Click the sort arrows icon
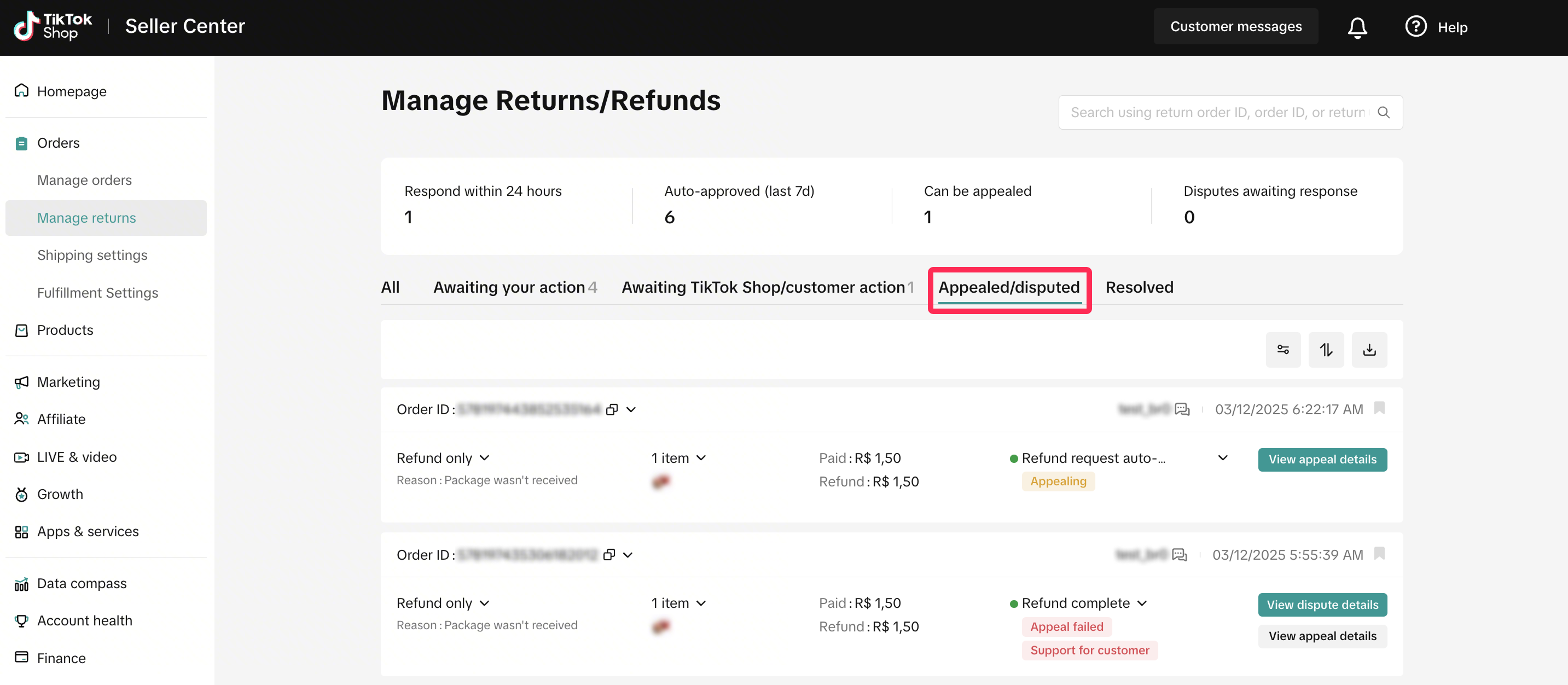Viewport: 1568px width, 685px height. pos(1326,350)
